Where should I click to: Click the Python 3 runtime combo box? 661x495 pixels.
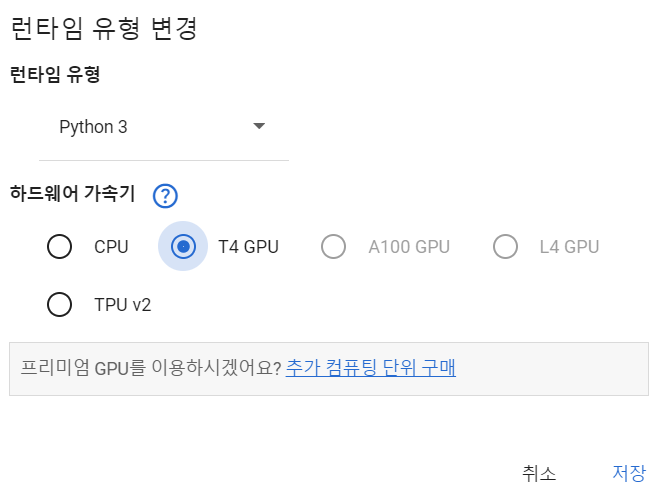(150, 127)
